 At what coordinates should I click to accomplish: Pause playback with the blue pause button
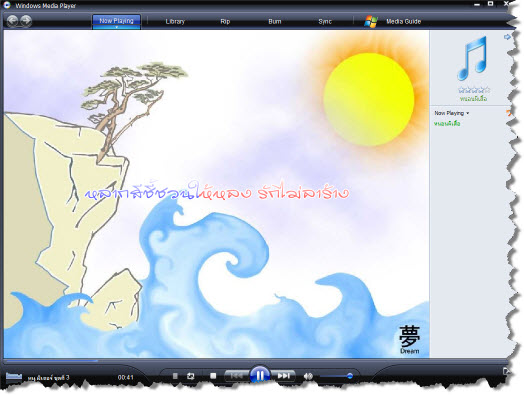260,375
